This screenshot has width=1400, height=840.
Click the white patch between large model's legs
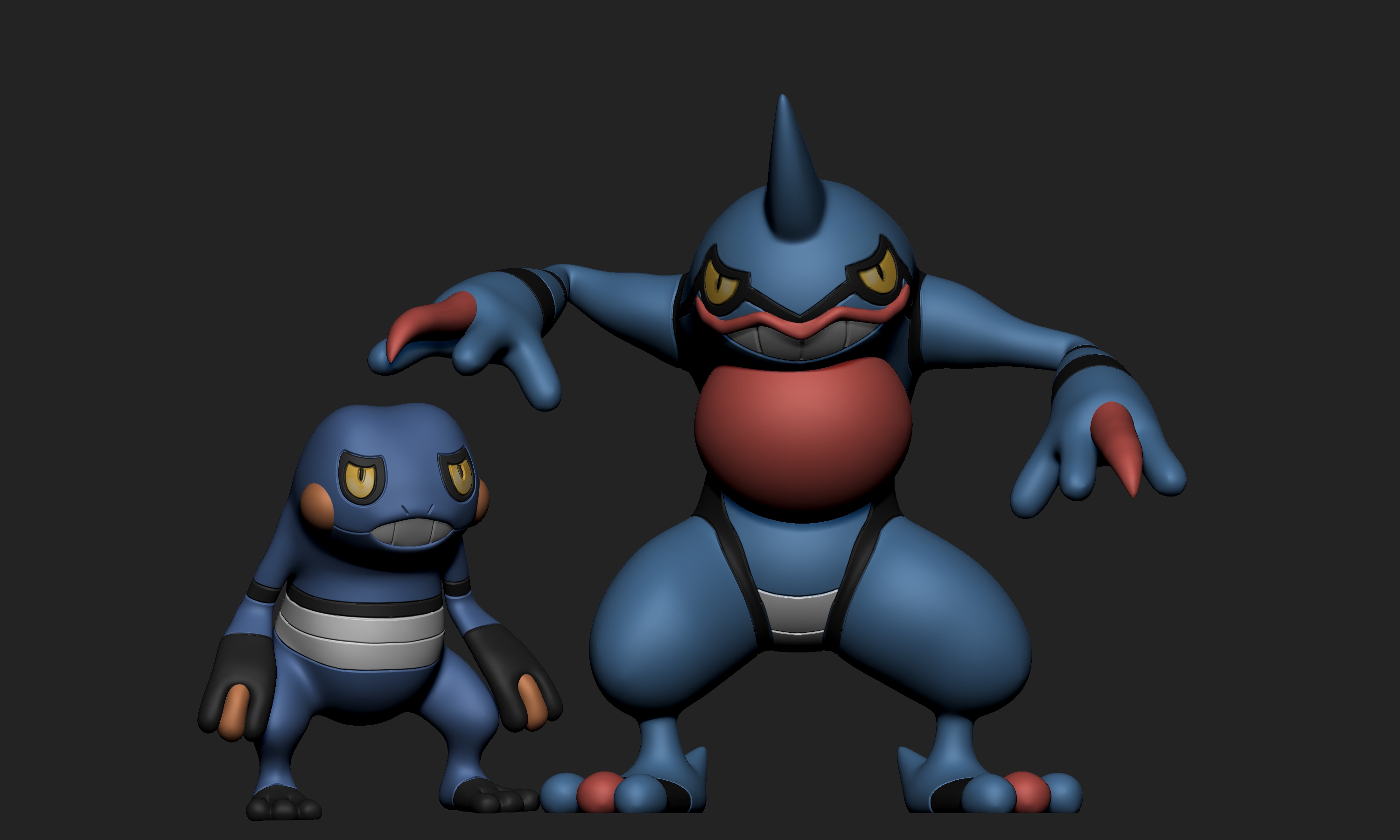pyautogui.click(x=797, y=614)
